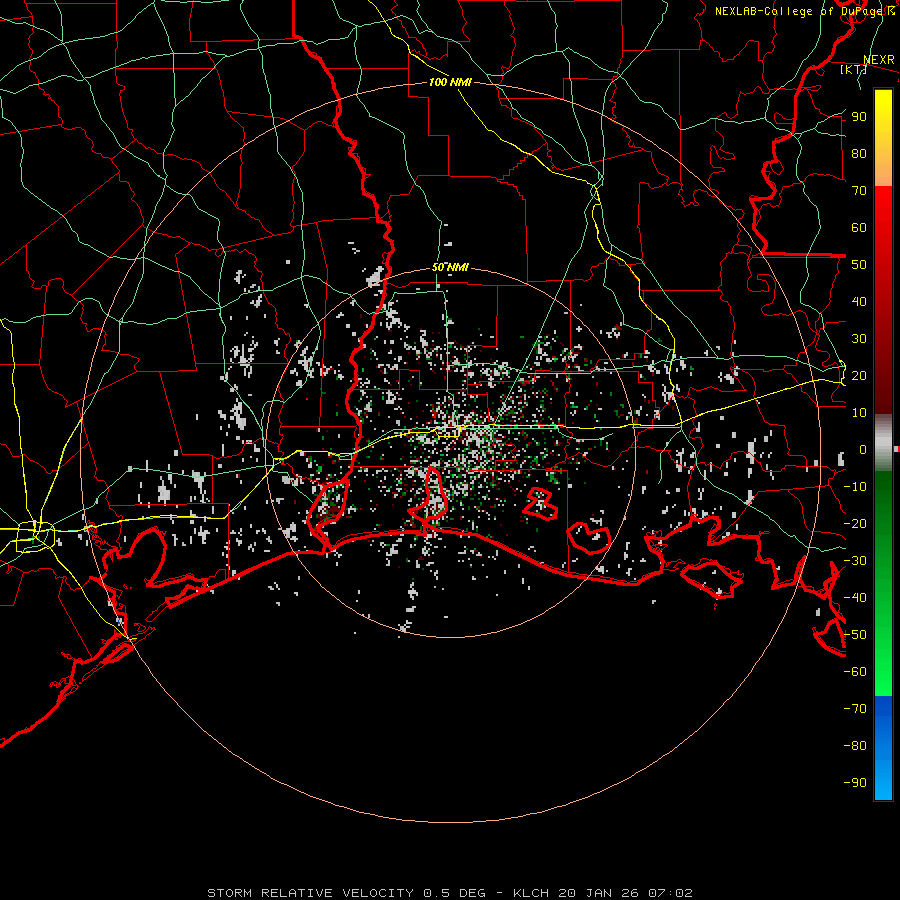Pick the gray zero-velocity segment of color bar
Viewport: 900px width, 900px height.
click(883, 443)
